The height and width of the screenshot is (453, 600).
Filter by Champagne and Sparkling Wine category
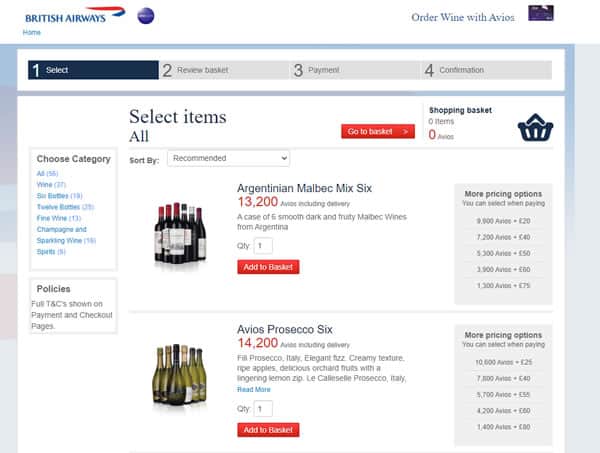tap(66, 235)
